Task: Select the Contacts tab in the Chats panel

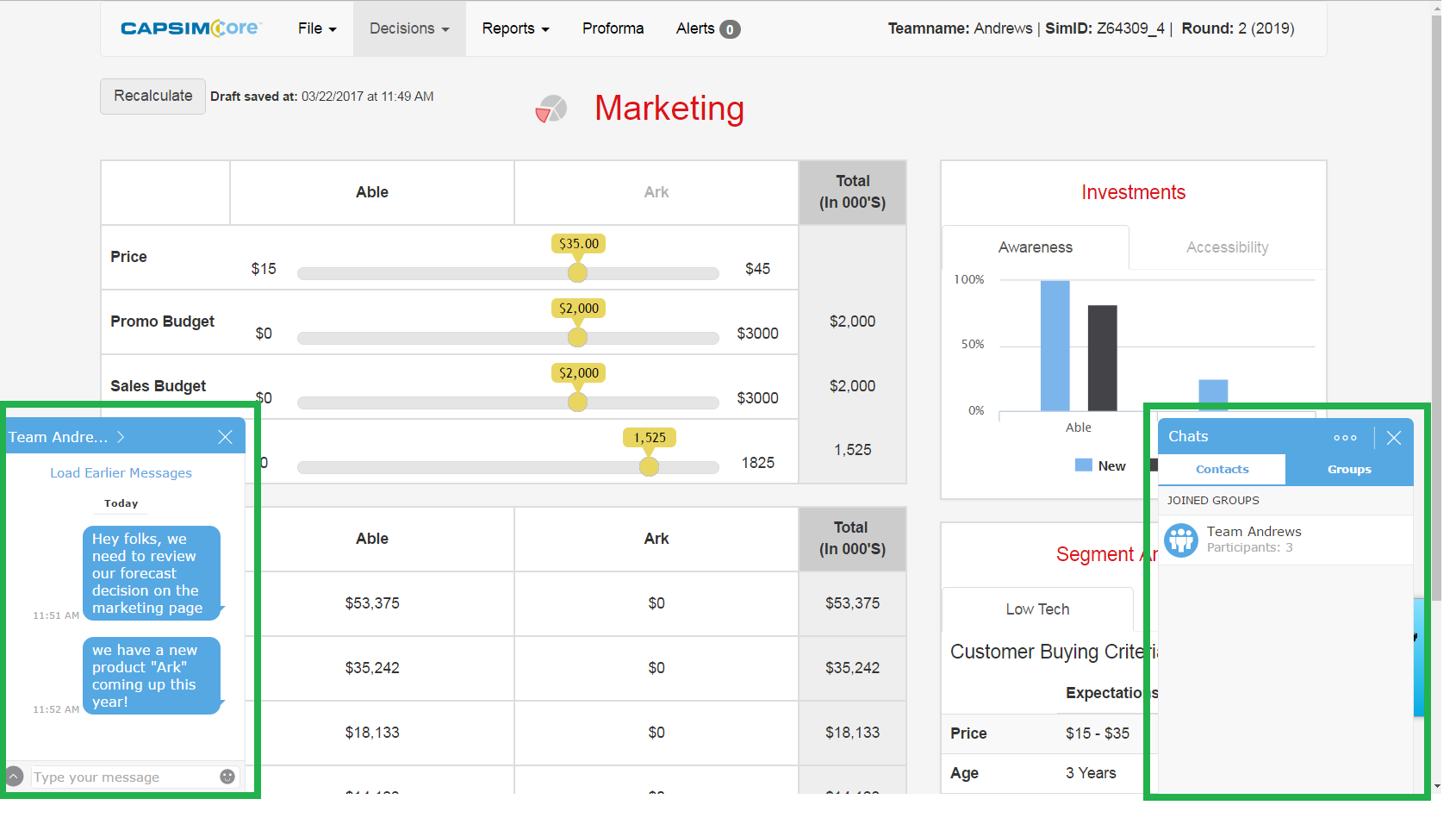Action: pyautogui.click(x=1222, y=469)
